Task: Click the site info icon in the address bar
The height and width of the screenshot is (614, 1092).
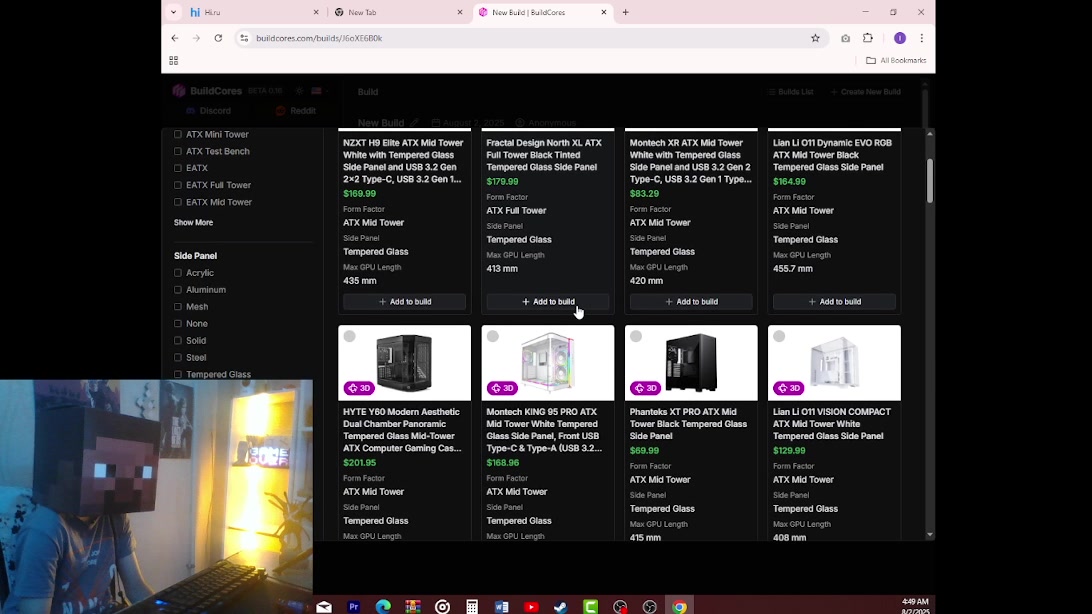Action: coord(244,38)
